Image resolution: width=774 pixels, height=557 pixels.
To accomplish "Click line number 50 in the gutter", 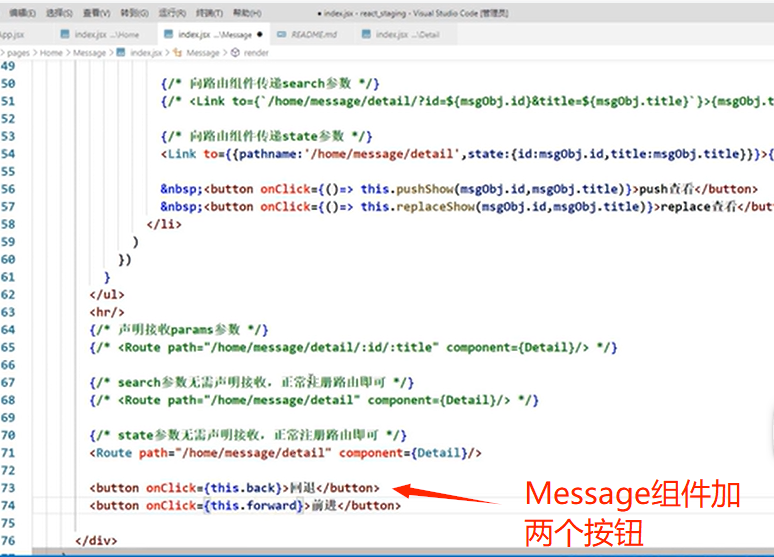I will pos(8,83).
